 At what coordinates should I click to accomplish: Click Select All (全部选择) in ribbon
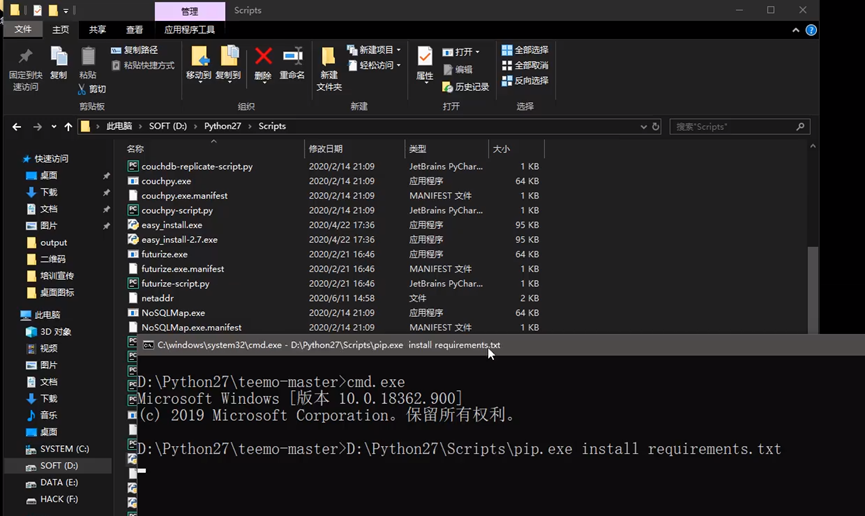pos(525,50)
